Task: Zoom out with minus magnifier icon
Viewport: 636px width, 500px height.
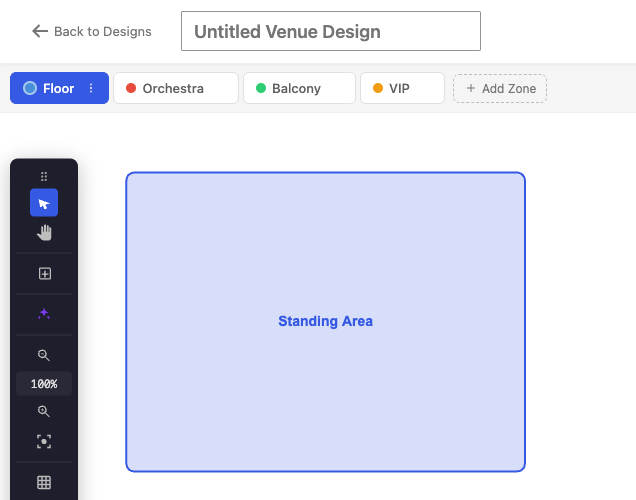Action: coord(44,355)
